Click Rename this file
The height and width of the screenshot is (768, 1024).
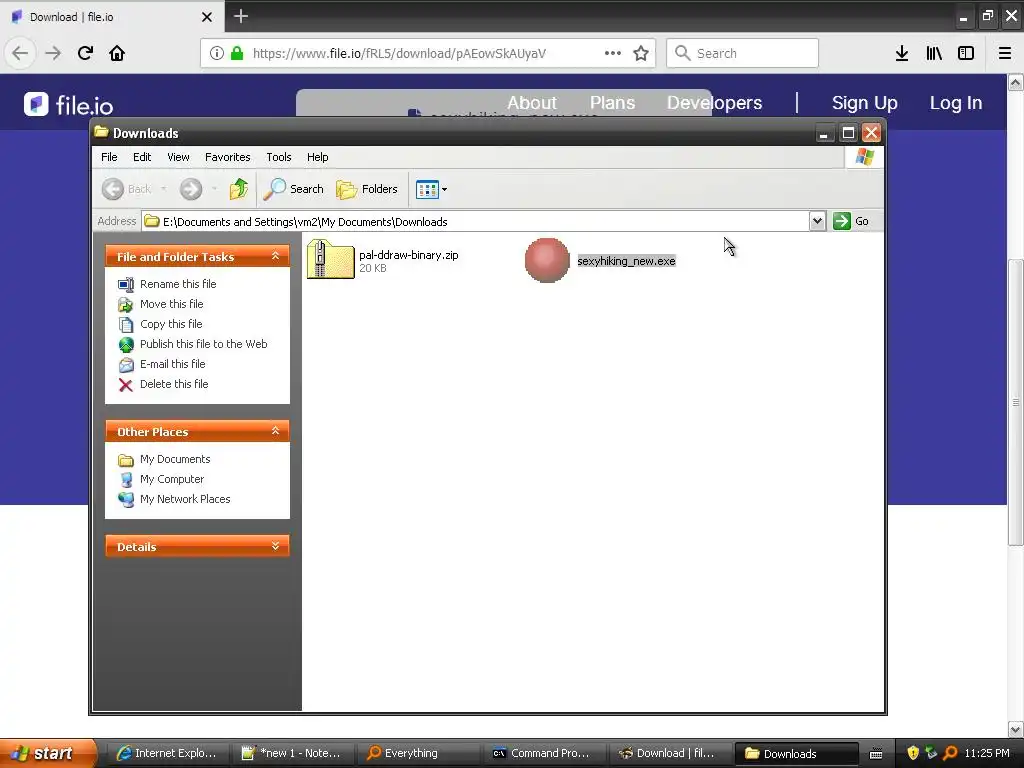click(x=178, y=284)
